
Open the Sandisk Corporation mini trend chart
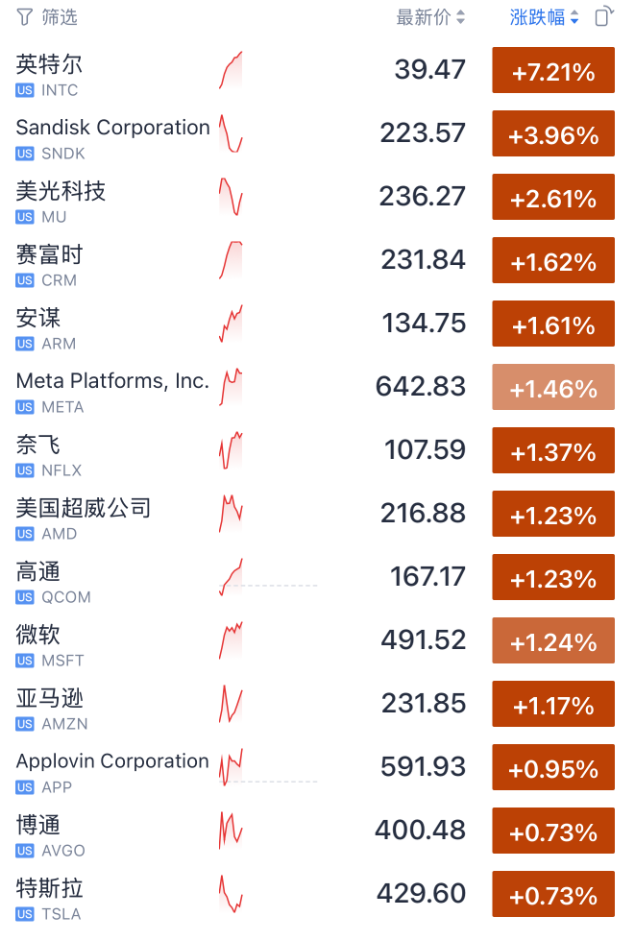(231, 133)
